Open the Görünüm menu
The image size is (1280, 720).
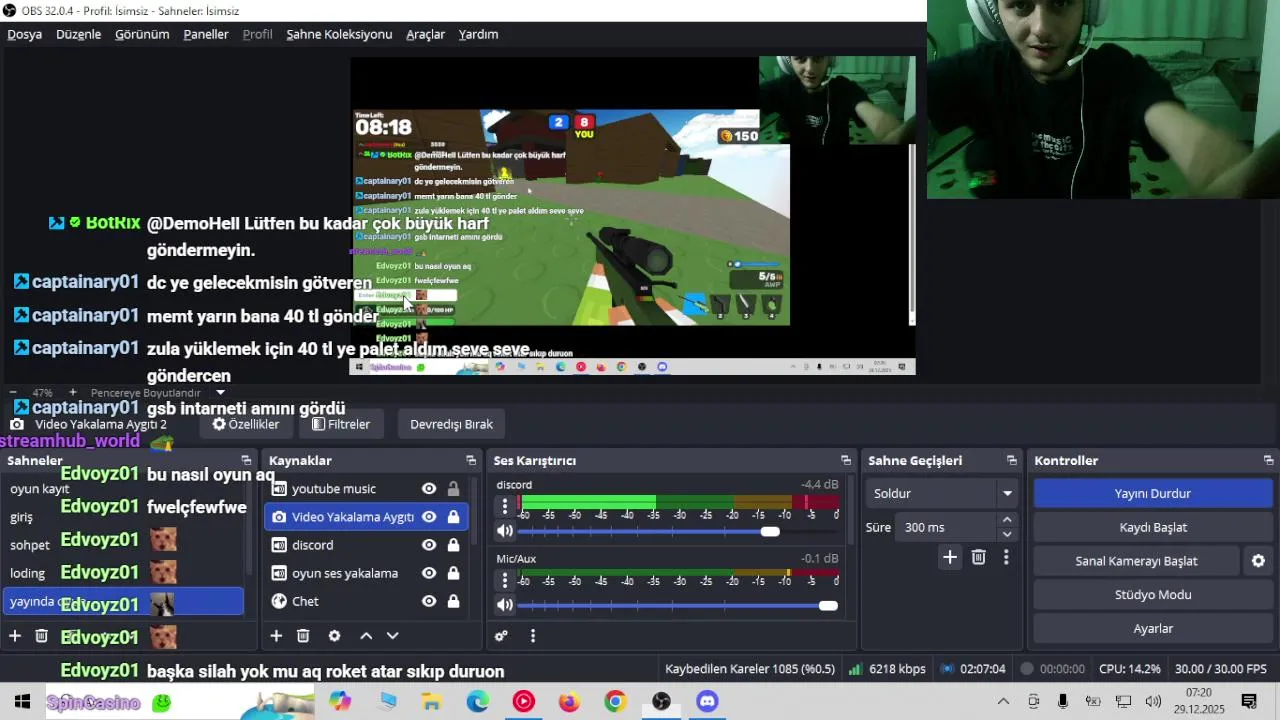(142, 34)
